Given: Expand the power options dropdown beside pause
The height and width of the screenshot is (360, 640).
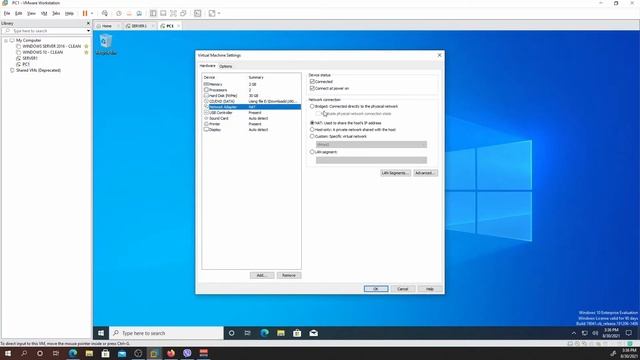Looking at the screenshot, I should (92, 13).
